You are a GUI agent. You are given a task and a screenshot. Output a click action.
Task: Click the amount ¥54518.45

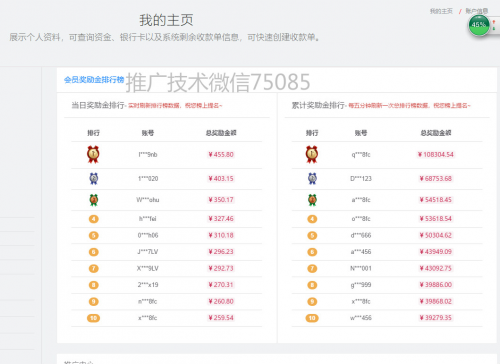[436, 200]
